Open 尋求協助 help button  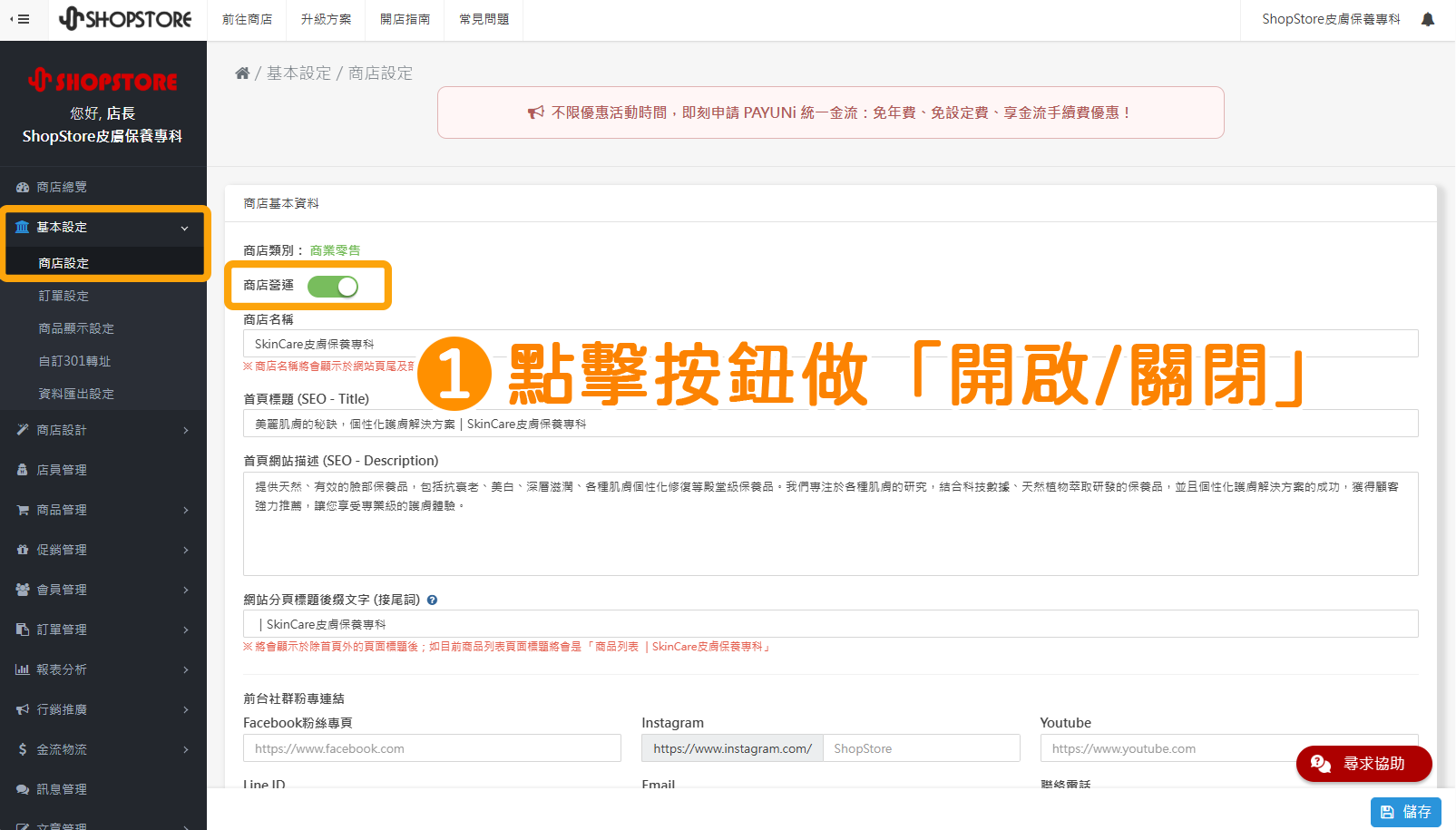tap(1363, 764)
